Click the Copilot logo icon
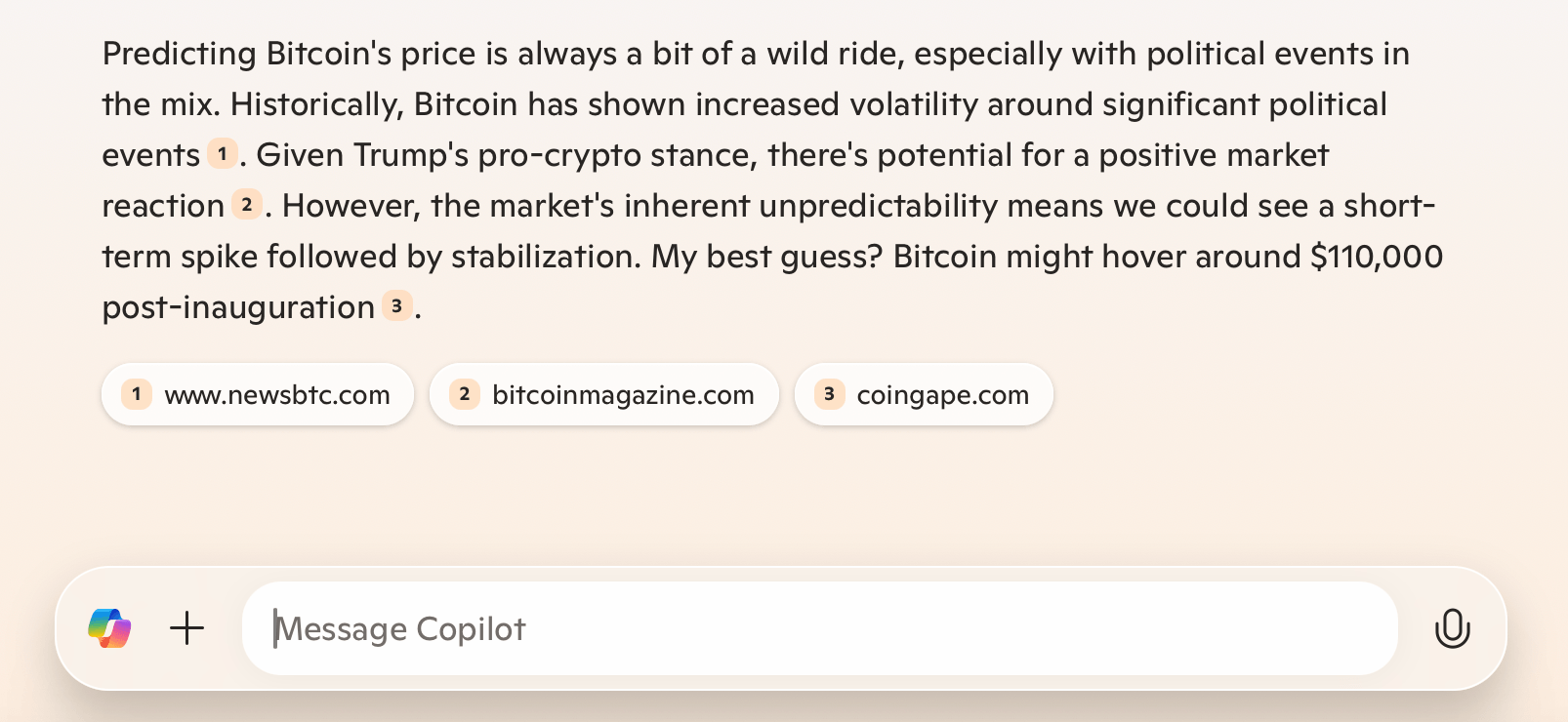 pyautogui.click(x=109, y=628)
